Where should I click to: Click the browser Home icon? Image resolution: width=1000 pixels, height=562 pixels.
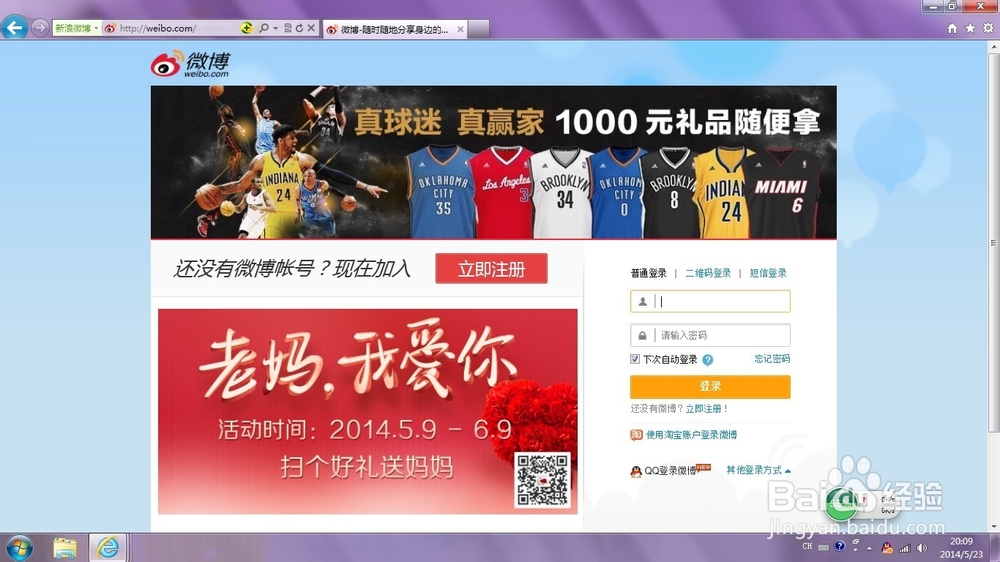click(x=952, y=28)
